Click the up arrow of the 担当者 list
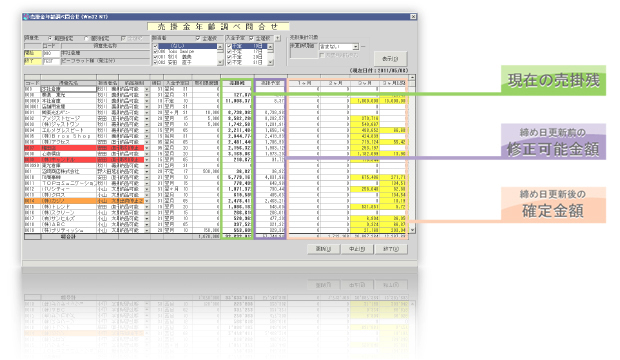620x360 pixels. tap(220, 46)
